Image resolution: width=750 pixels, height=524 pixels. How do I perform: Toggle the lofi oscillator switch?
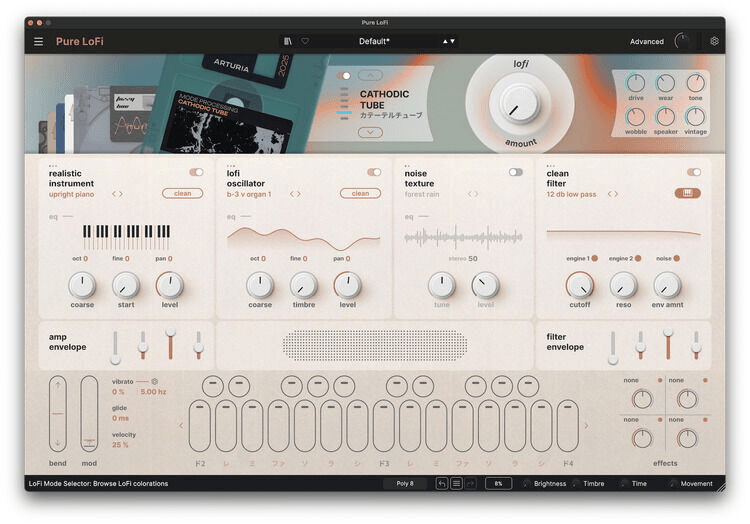(374, 172)
